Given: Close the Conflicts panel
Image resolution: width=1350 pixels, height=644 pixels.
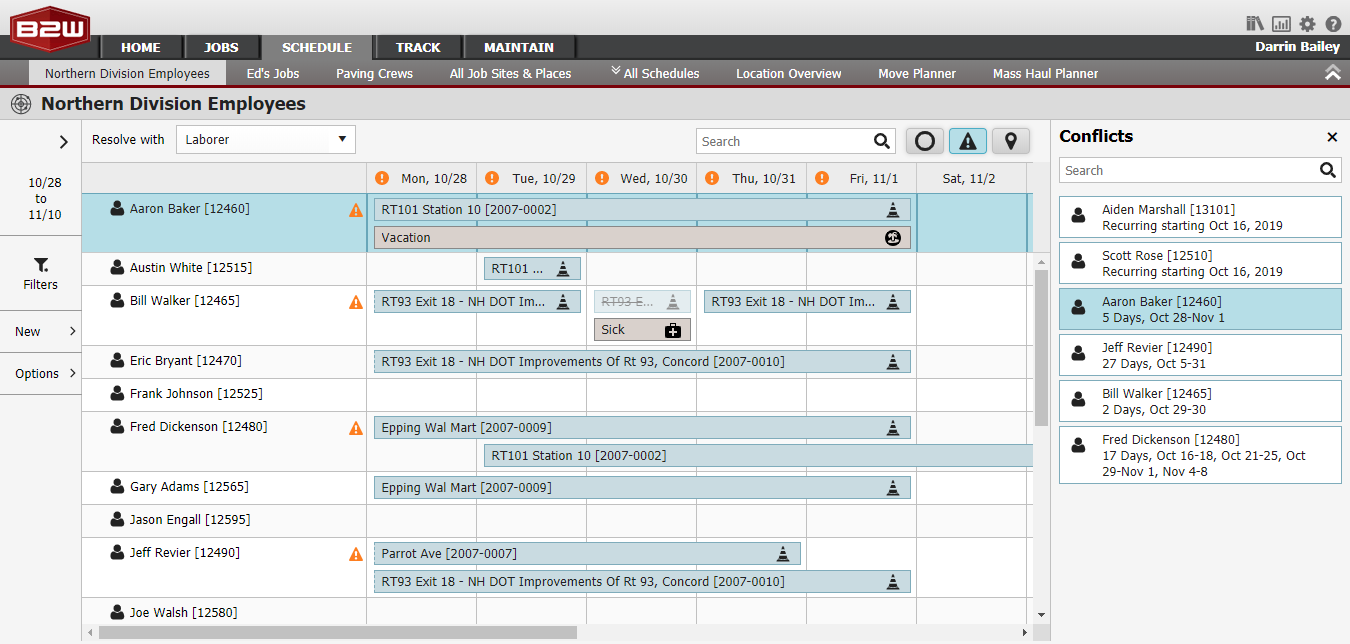Looking at the screenshot, I should 1332,137.
